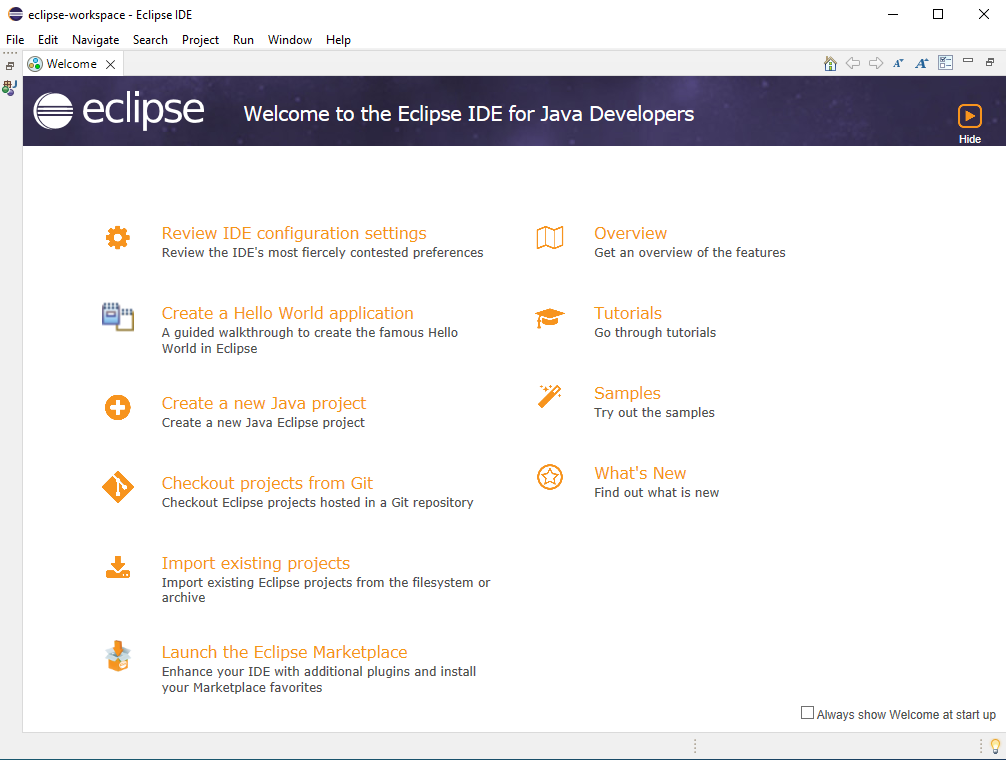Click 'Go through tutorials' text

(x=655, y=333)
